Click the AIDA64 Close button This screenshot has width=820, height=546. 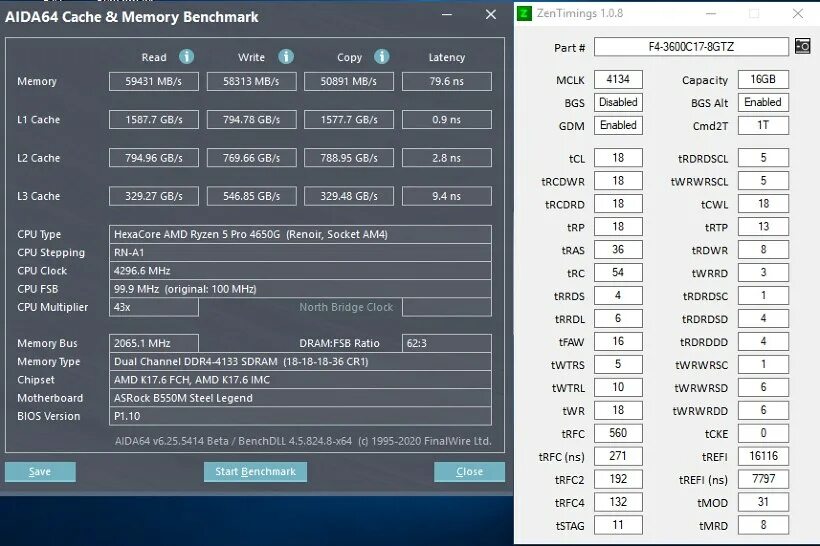(469, 472)
